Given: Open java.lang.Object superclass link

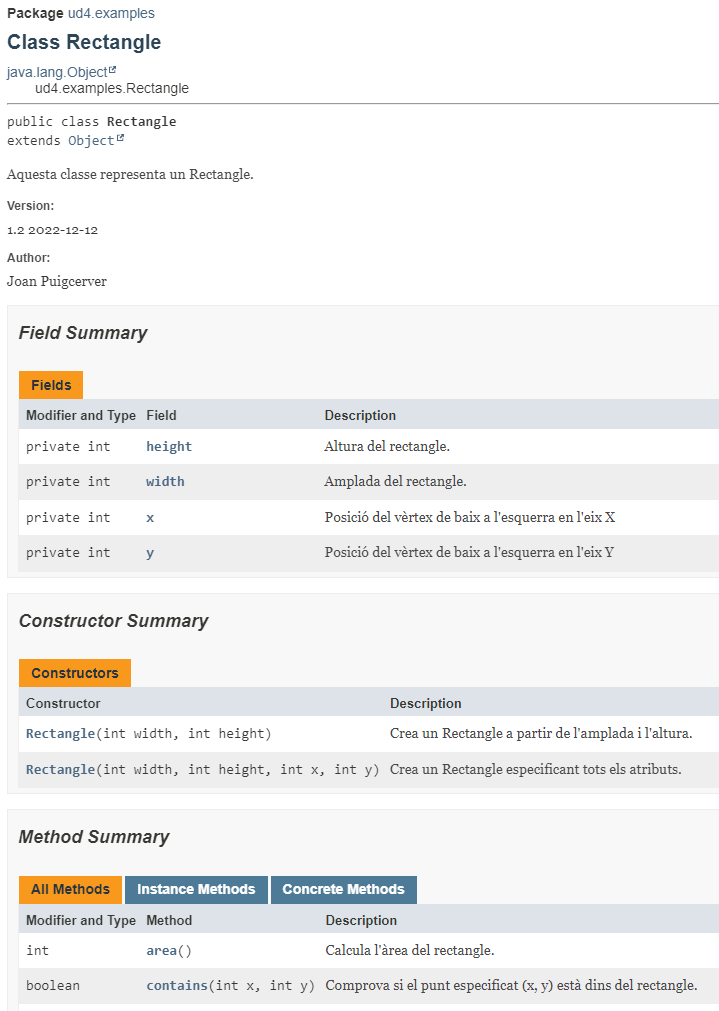Looking at the screenshot, I should click(57, 72).
